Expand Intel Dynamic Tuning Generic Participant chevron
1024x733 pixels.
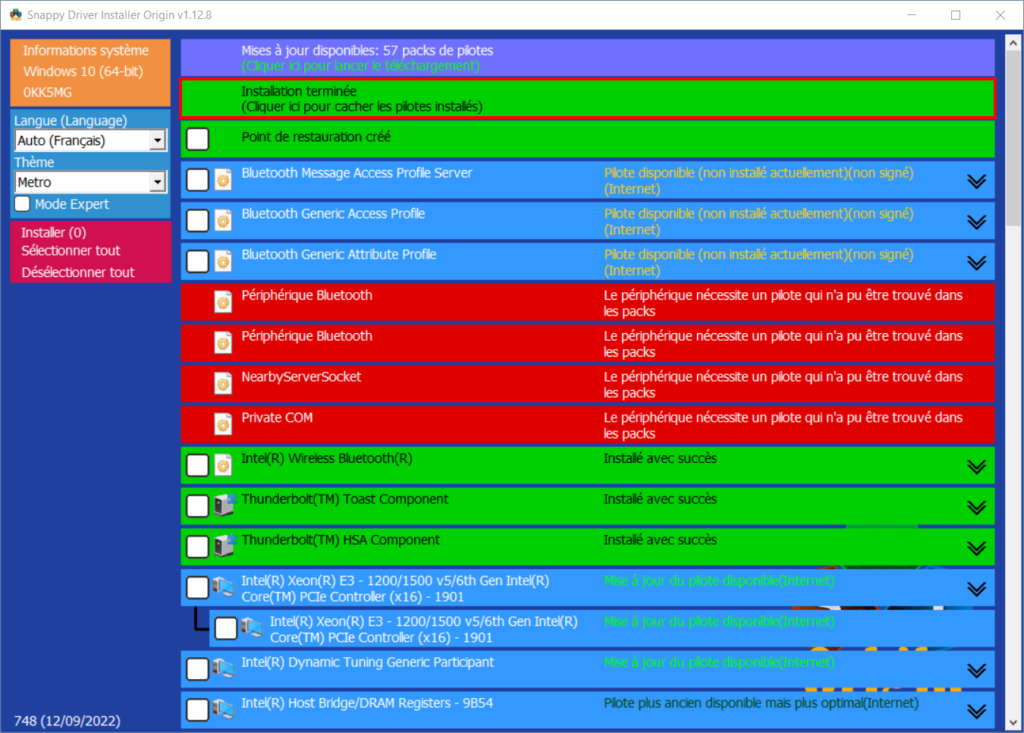pyautogui.click(x=976, y=670)
